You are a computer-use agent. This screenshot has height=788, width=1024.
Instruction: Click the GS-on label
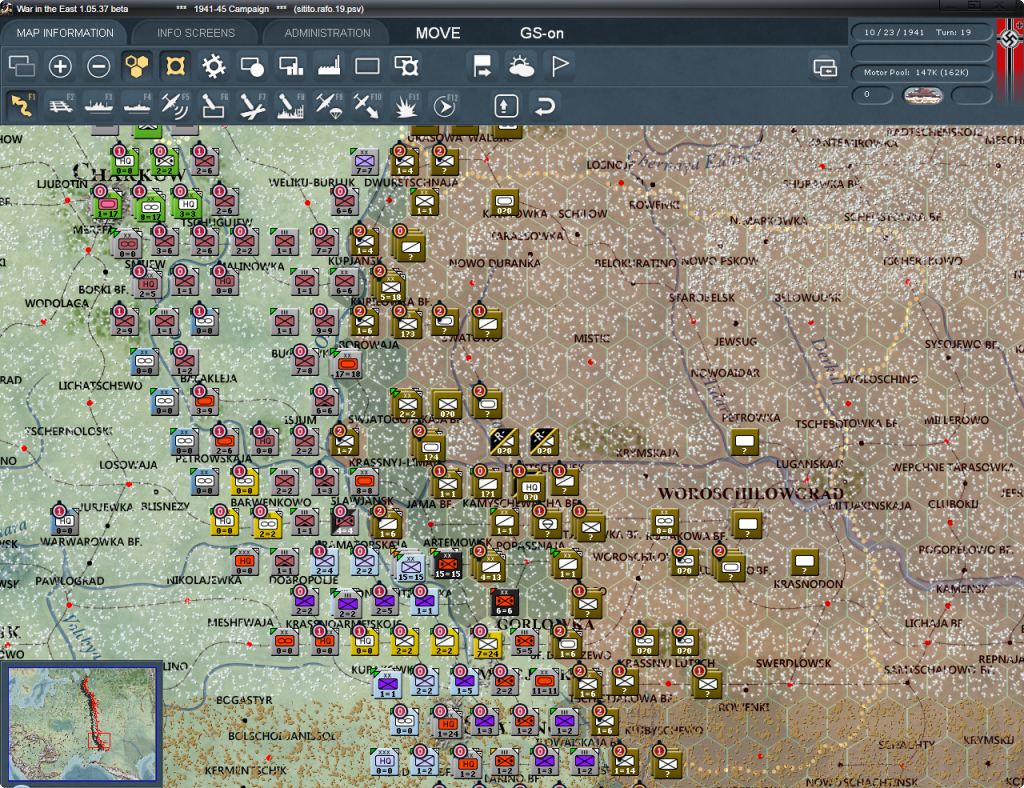click(541, 33)
